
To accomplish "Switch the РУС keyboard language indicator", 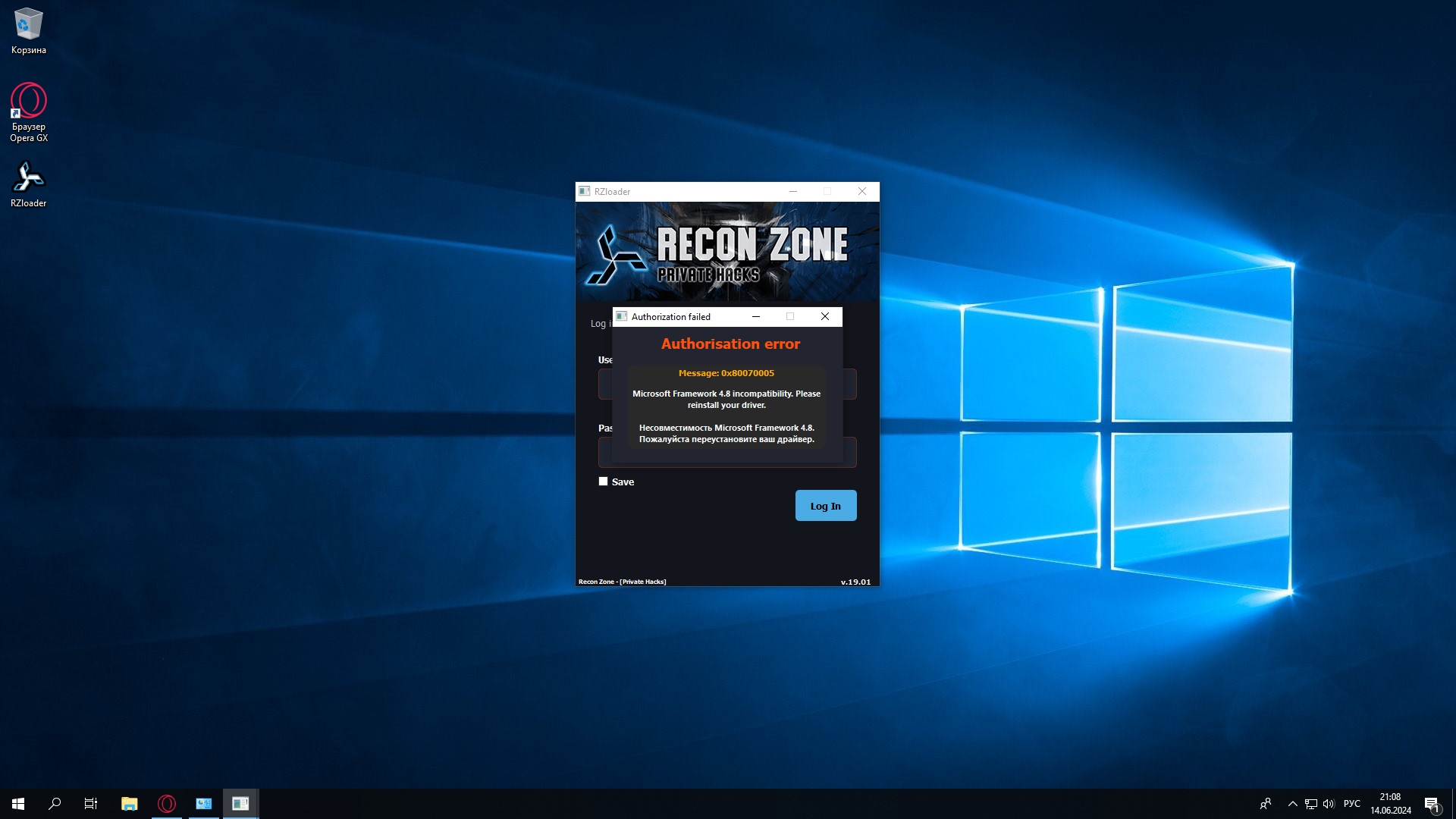I will 1351,804.
